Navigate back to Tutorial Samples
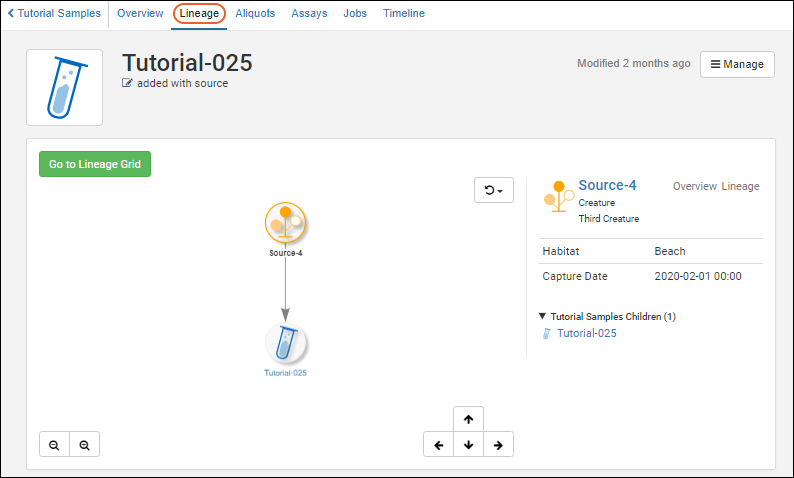Image resolution: width=794 pixels, height=478 pixels. pos(53,14)
